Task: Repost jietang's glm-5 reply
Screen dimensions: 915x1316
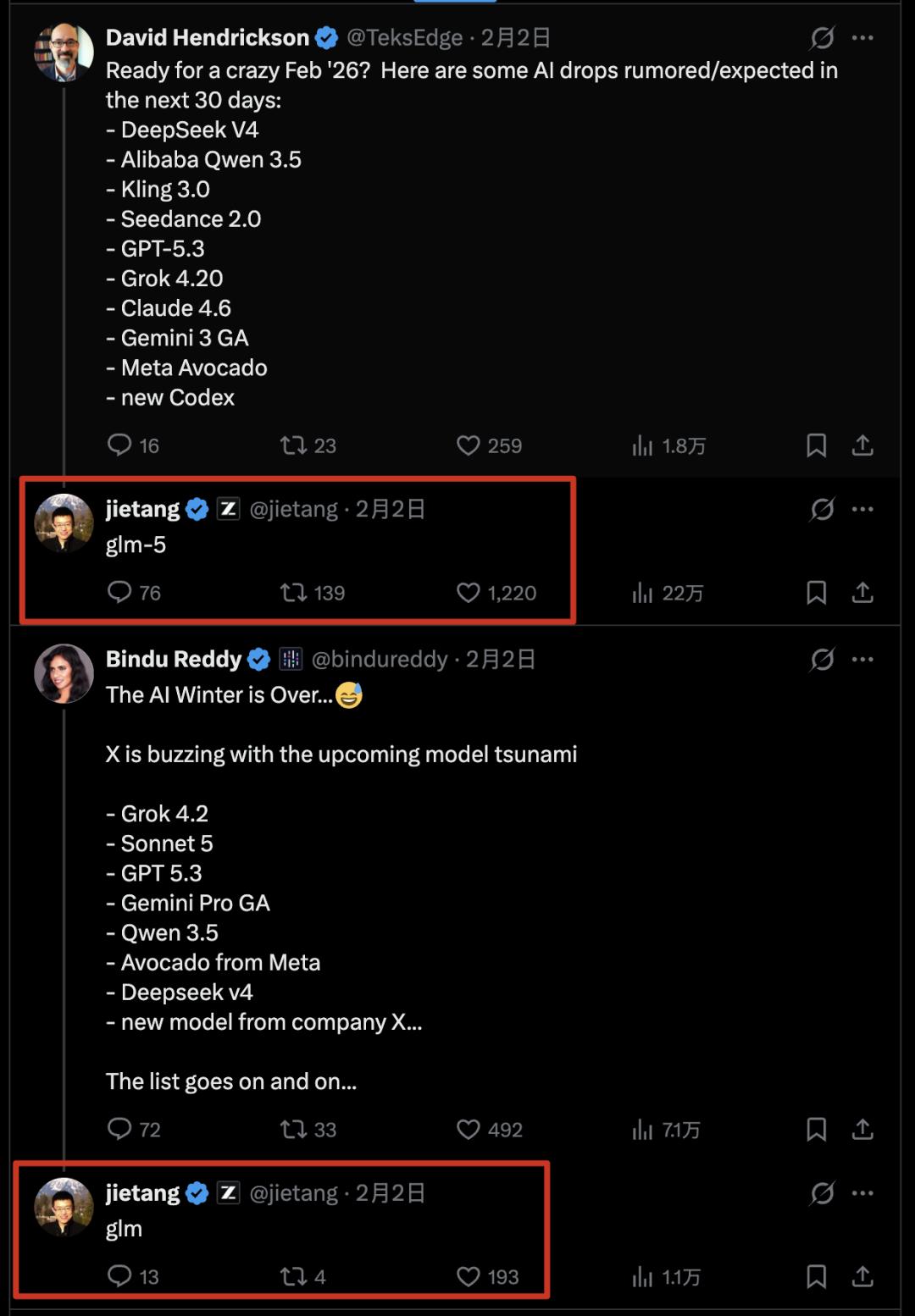Action: pos(294,592)
